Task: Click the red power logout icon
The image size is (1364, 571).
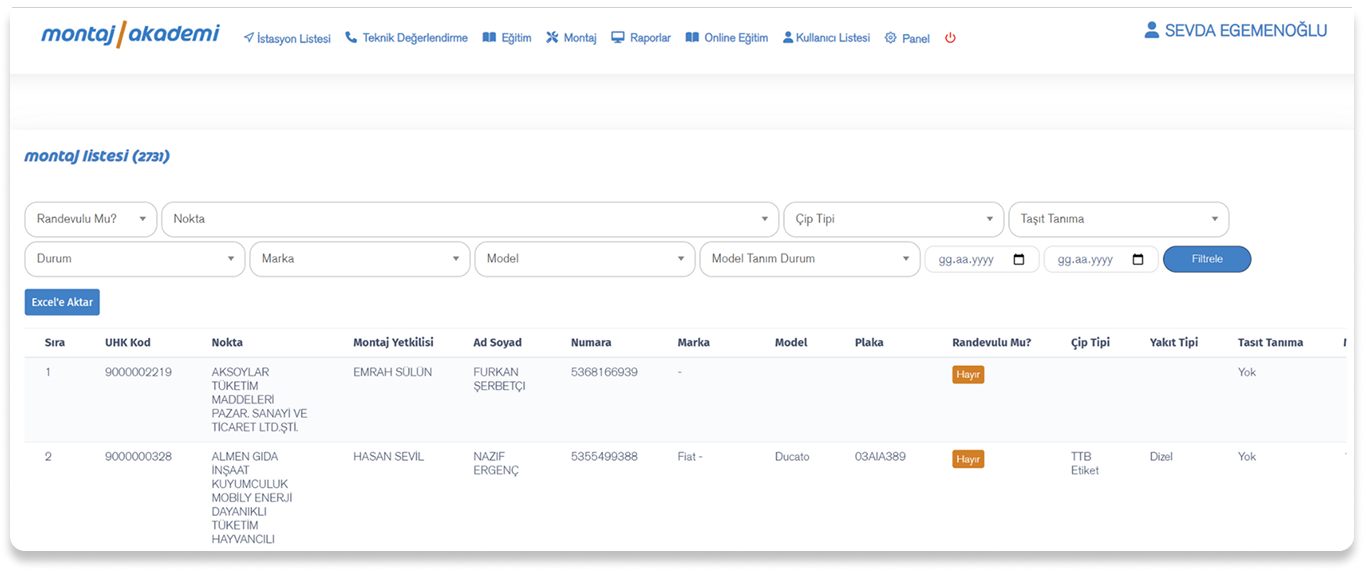Action: coord(950,38)
